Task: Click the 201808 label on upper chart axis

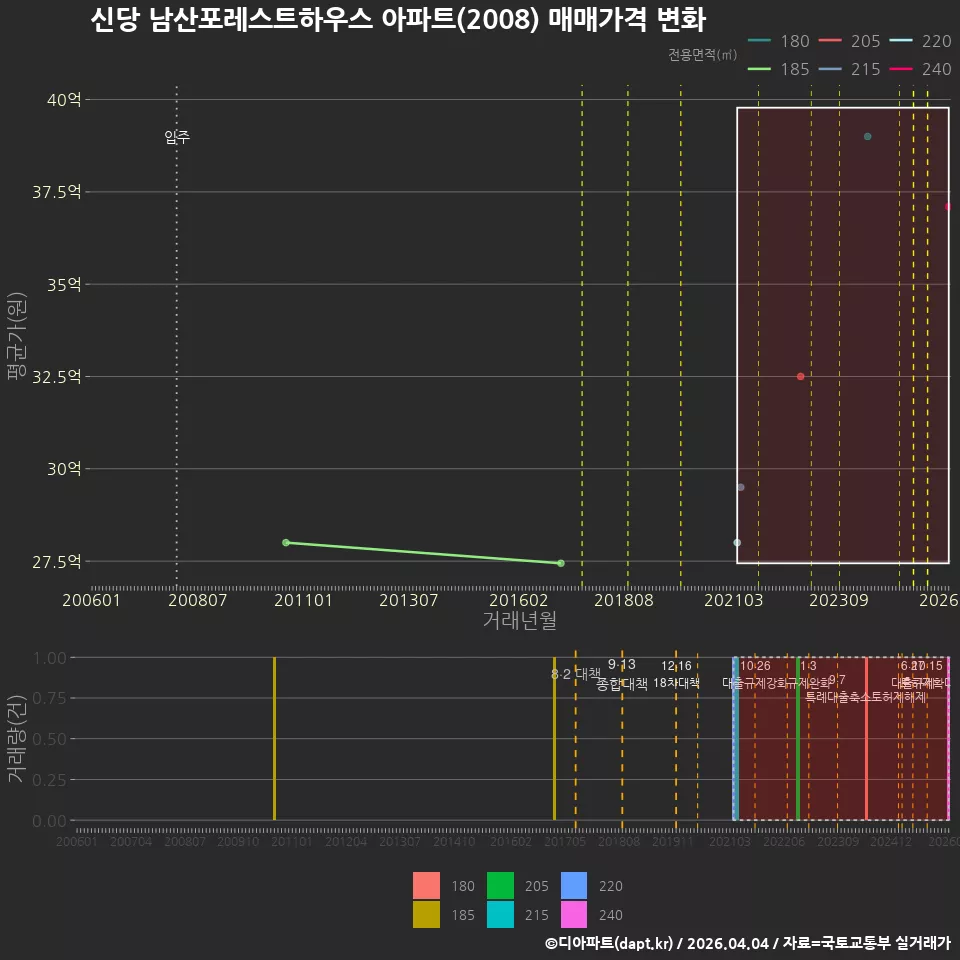Action: pos(624,600)
